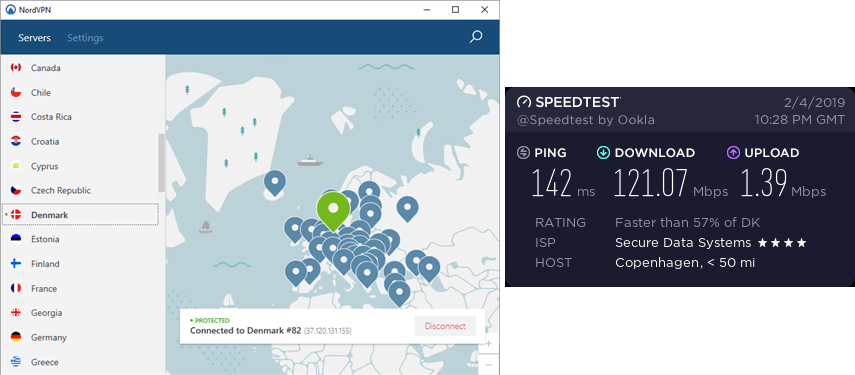855x375 pixels.
Task: Click the Iceland map pin
Action: [x=275, y=183]
